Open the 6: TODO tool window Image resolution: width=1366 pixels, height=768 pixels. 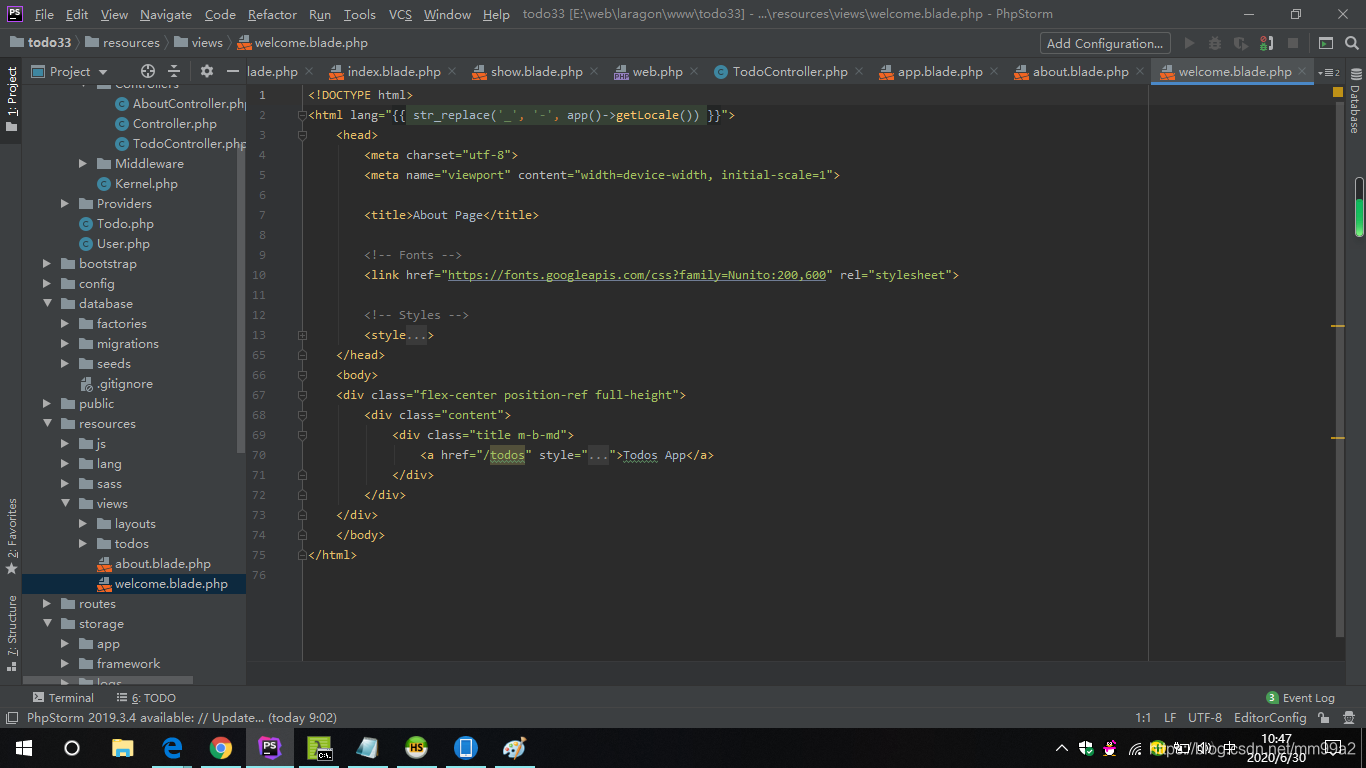tap(146, 698)
